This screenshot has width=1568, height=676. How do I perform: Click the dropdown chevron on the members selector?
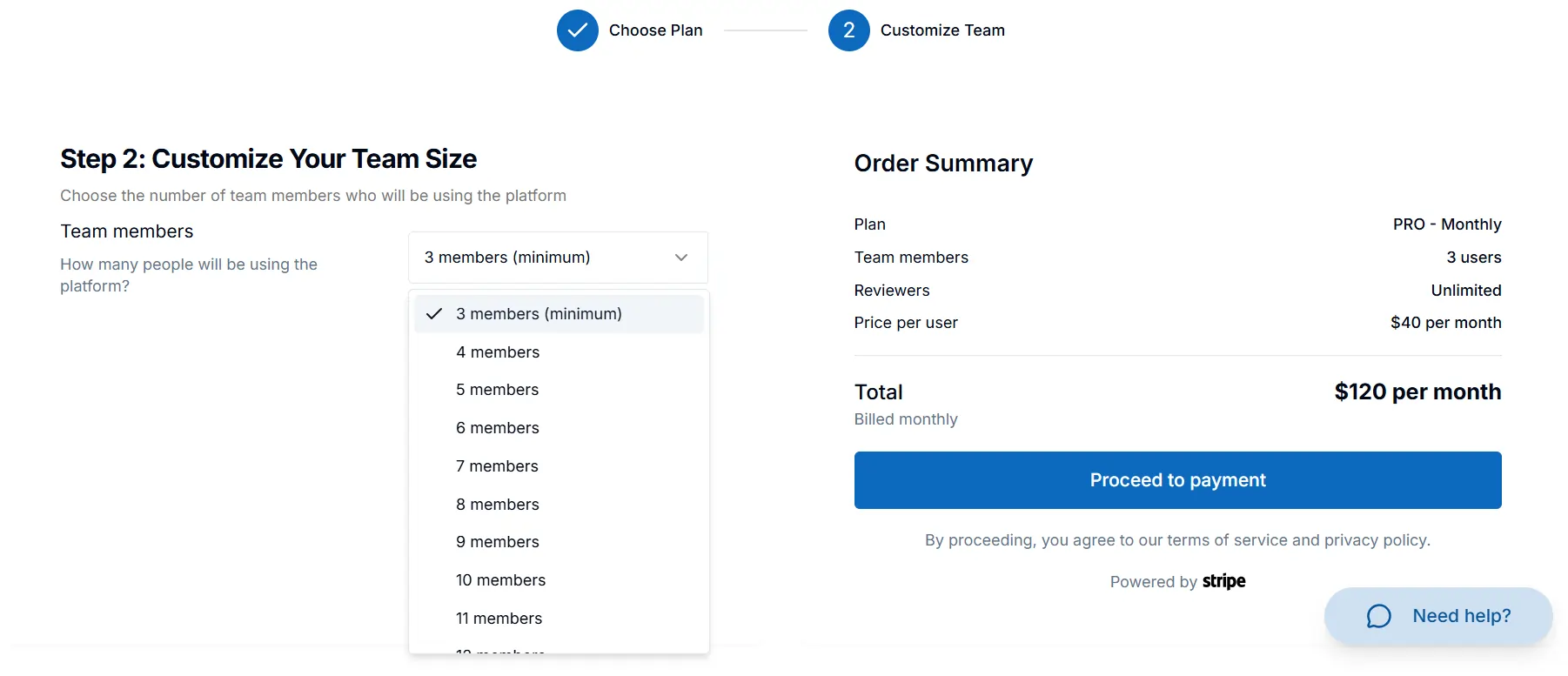click(x=680, y=258)
